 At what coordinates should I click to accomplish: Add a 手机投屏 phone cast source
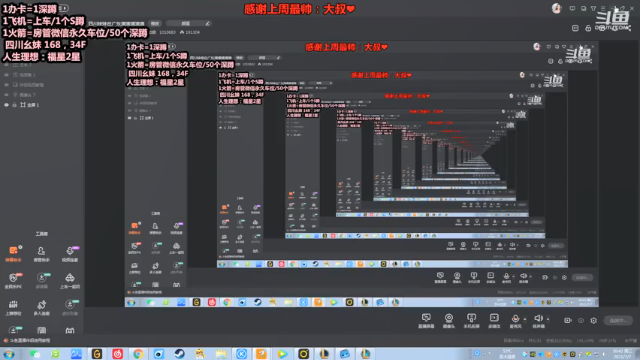(x=471, y=321)
